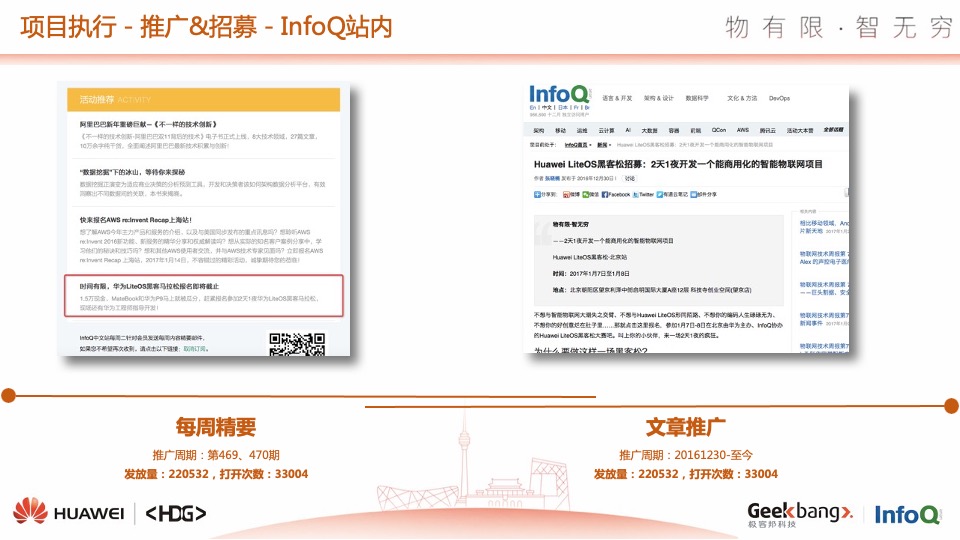Switch language to 日本
This screenshot has width=960, height=540.
pyautogui.click(x=563, y=108)
